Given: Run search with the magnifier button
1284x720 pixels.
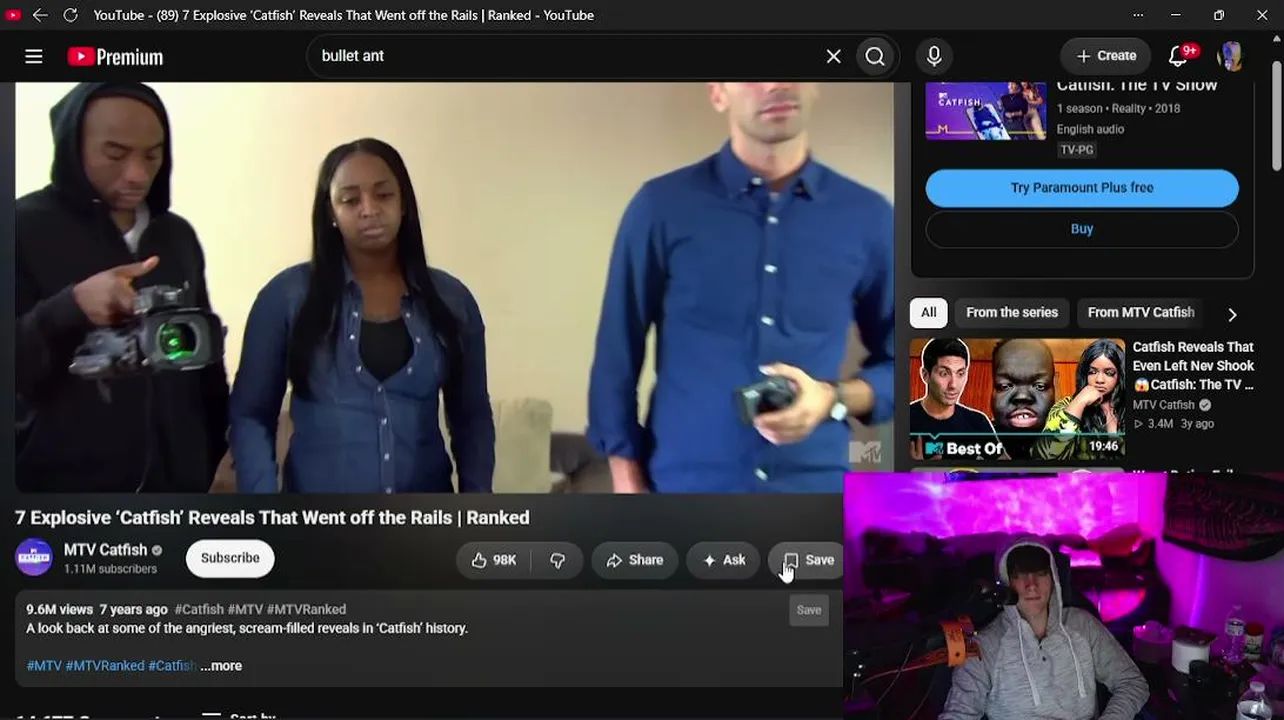Looking at the screenshot, I should [x=875, y=57].
